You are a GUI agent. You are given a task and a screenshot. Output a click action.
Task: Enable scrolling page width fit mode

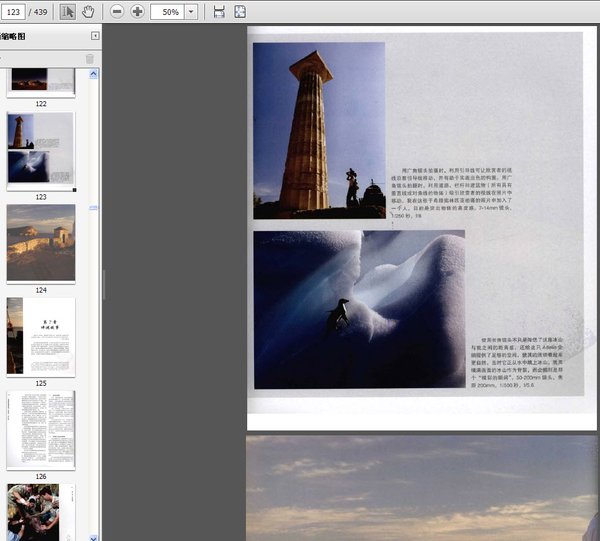click(x=219, y=11)
